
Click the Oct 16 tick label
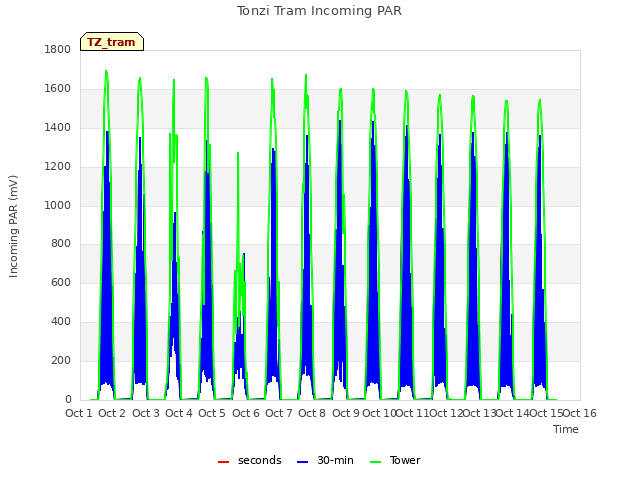[580, 413]
